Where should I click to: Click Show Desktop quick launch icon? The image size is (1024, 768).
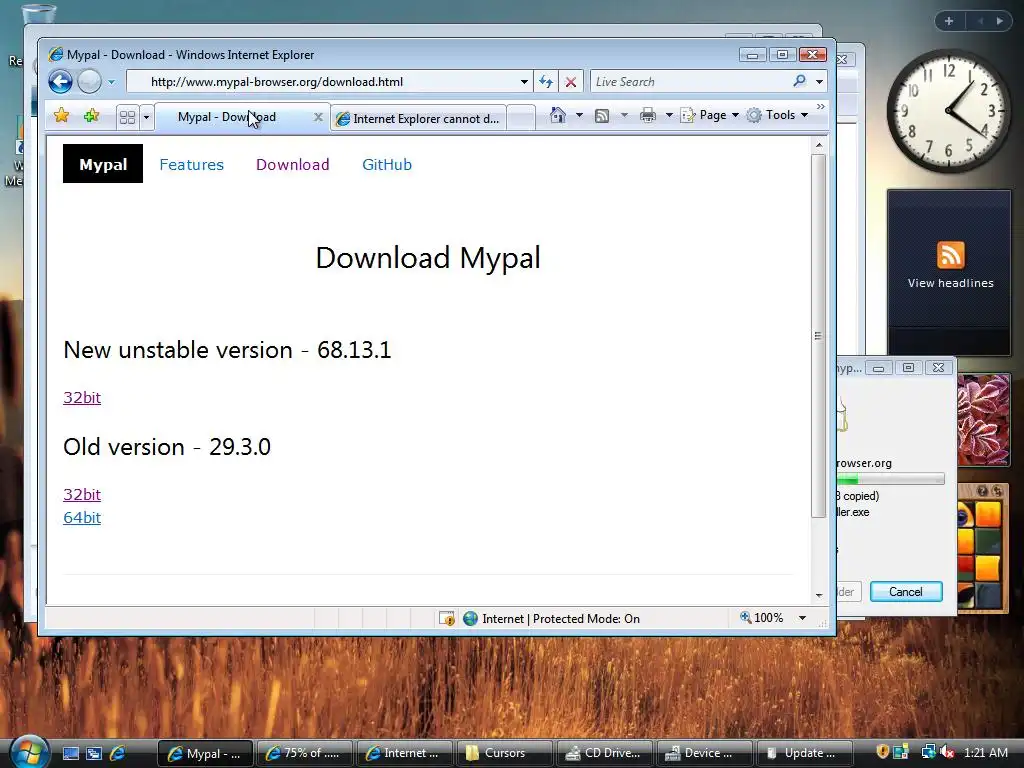71,753
